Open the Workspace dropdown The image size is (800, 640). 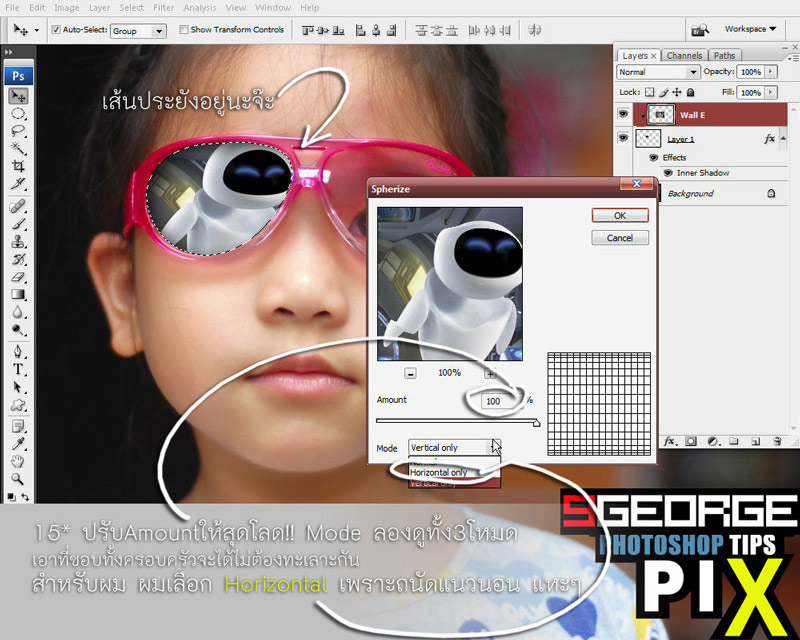750,29
